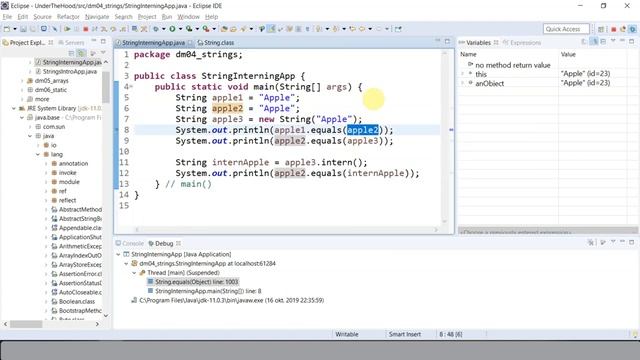
Task: Expand the 'this' variable row
Action: point(462,74)
